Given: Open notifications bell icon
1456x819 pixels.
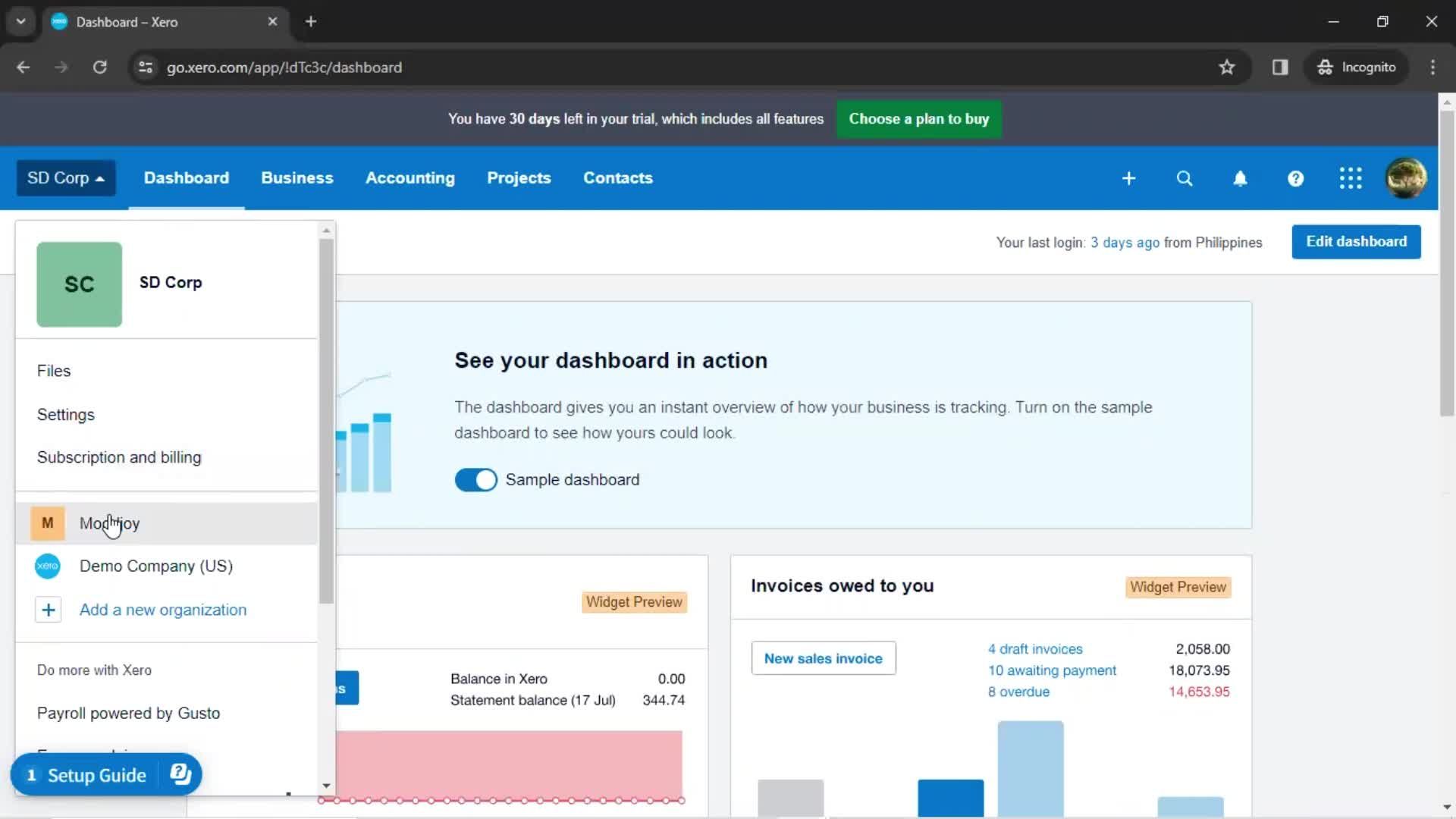Looking at the screenshot, I should [x=1240, y=178].
